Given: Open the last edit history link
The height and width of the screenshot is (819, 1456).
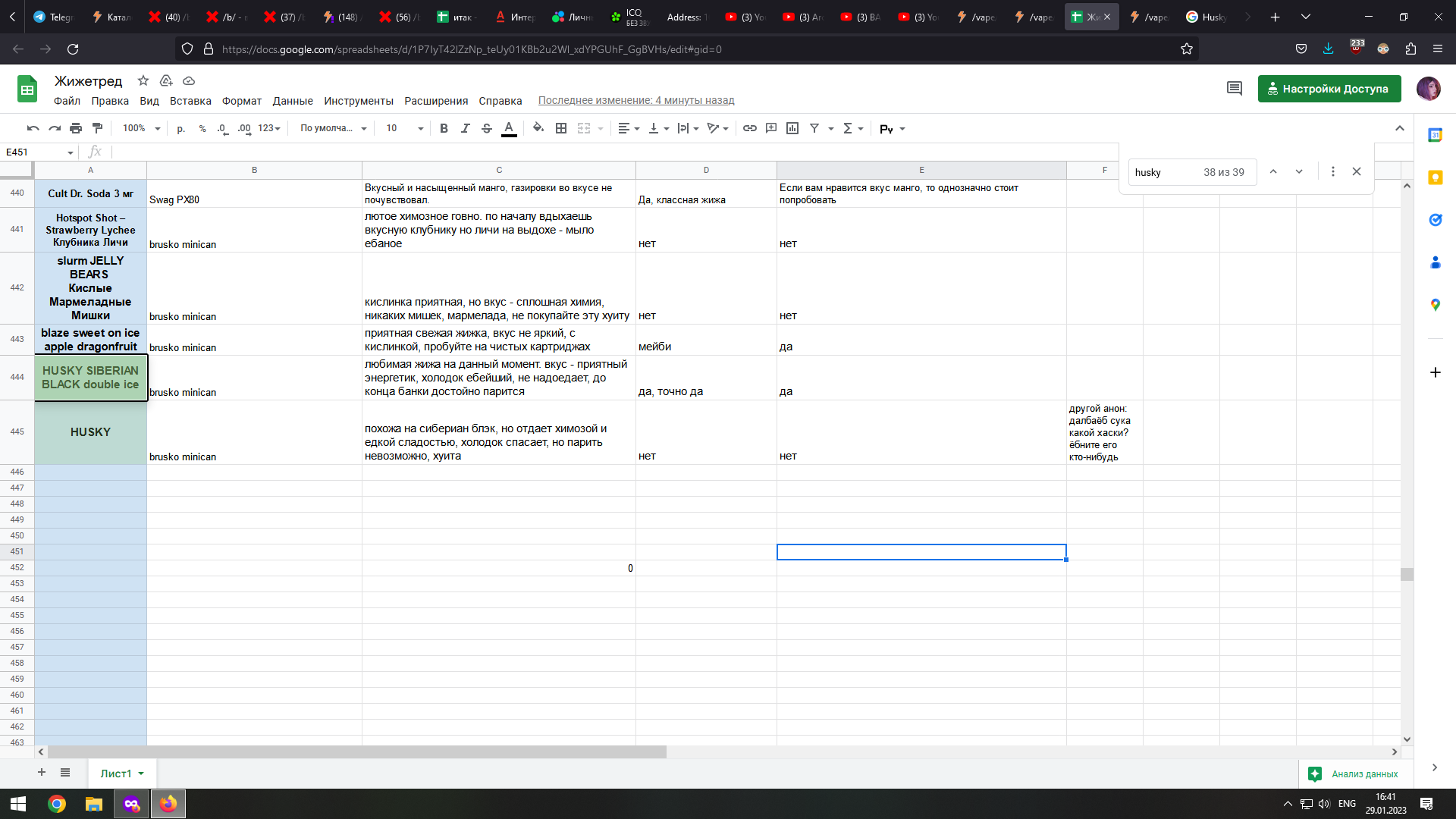Looking at the screenshot, I should pyautogui.click(x=635, y=101).
